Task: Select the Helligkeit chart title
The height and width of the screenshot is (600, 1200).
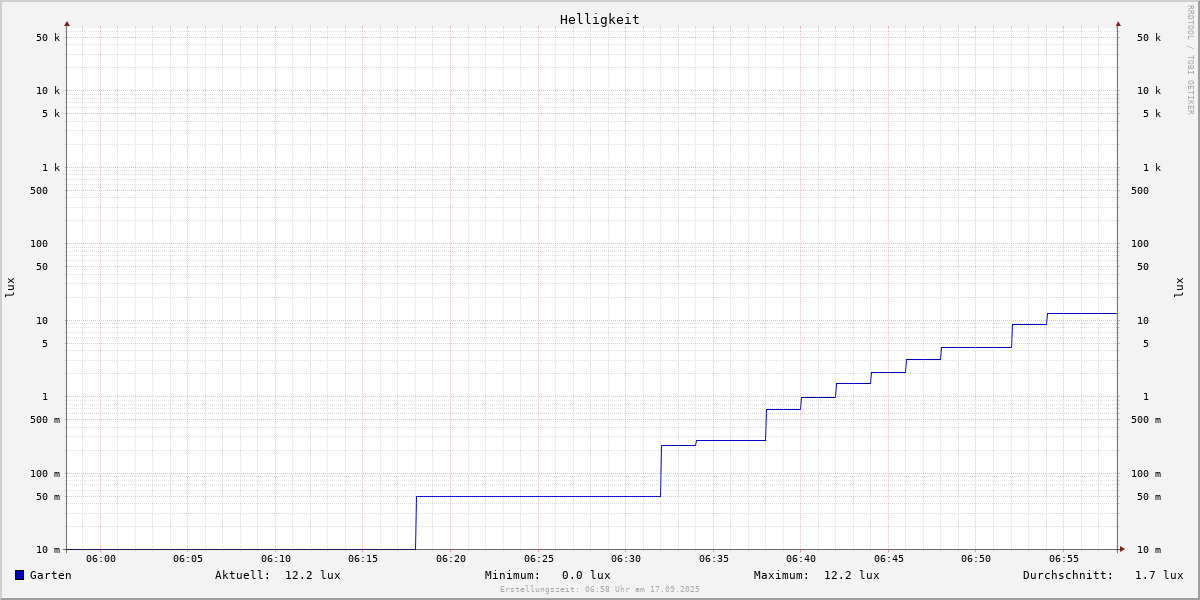Action: pos(599,19)
